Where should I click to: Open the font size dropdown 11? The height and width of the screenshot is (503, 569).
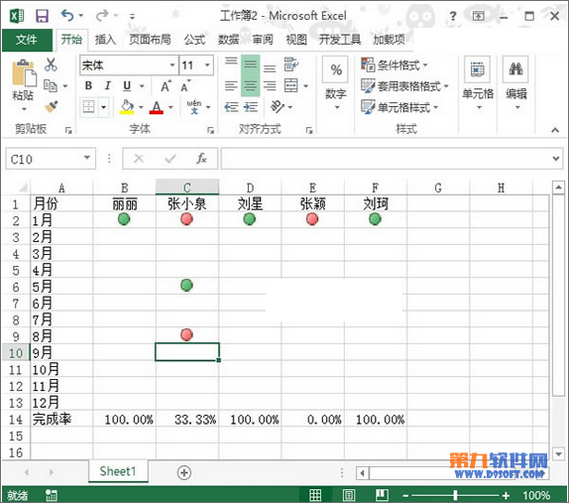(207, 65)
